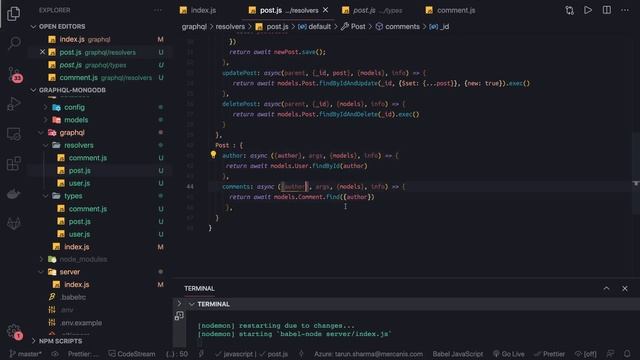
Task: Open the Run and Debug view
Action: pyautogui.click(x=14, y=104)
